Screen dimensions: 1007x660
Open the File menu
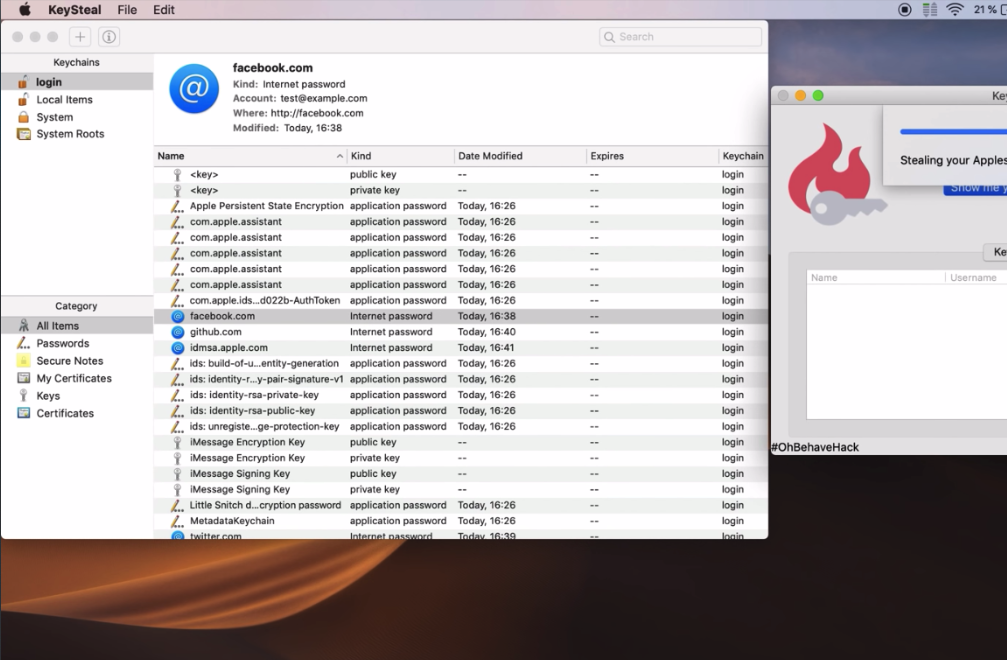(x=127, y=10)
